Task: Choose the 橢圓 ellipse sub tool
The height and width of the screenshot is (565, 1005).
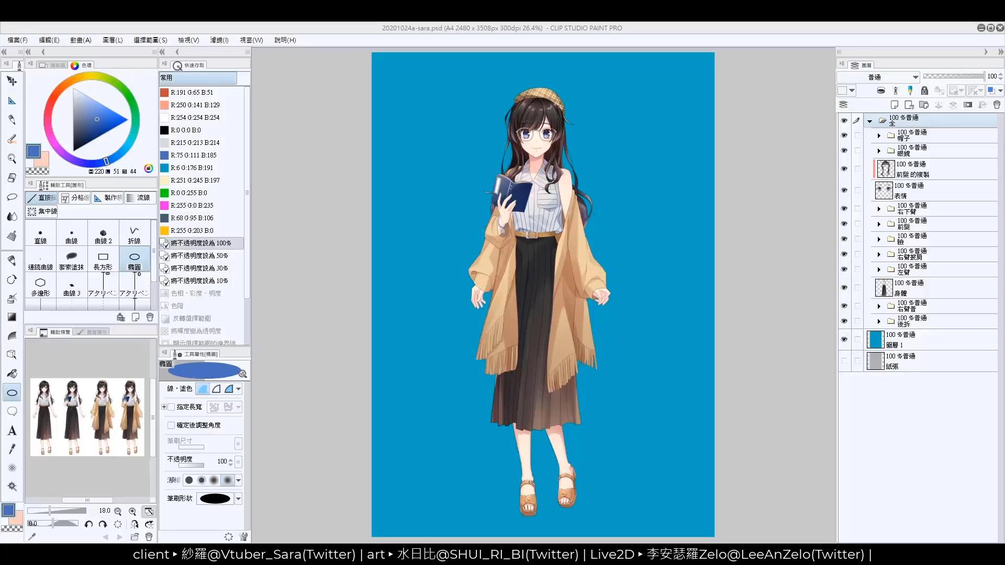Action: tap(134, 261)
